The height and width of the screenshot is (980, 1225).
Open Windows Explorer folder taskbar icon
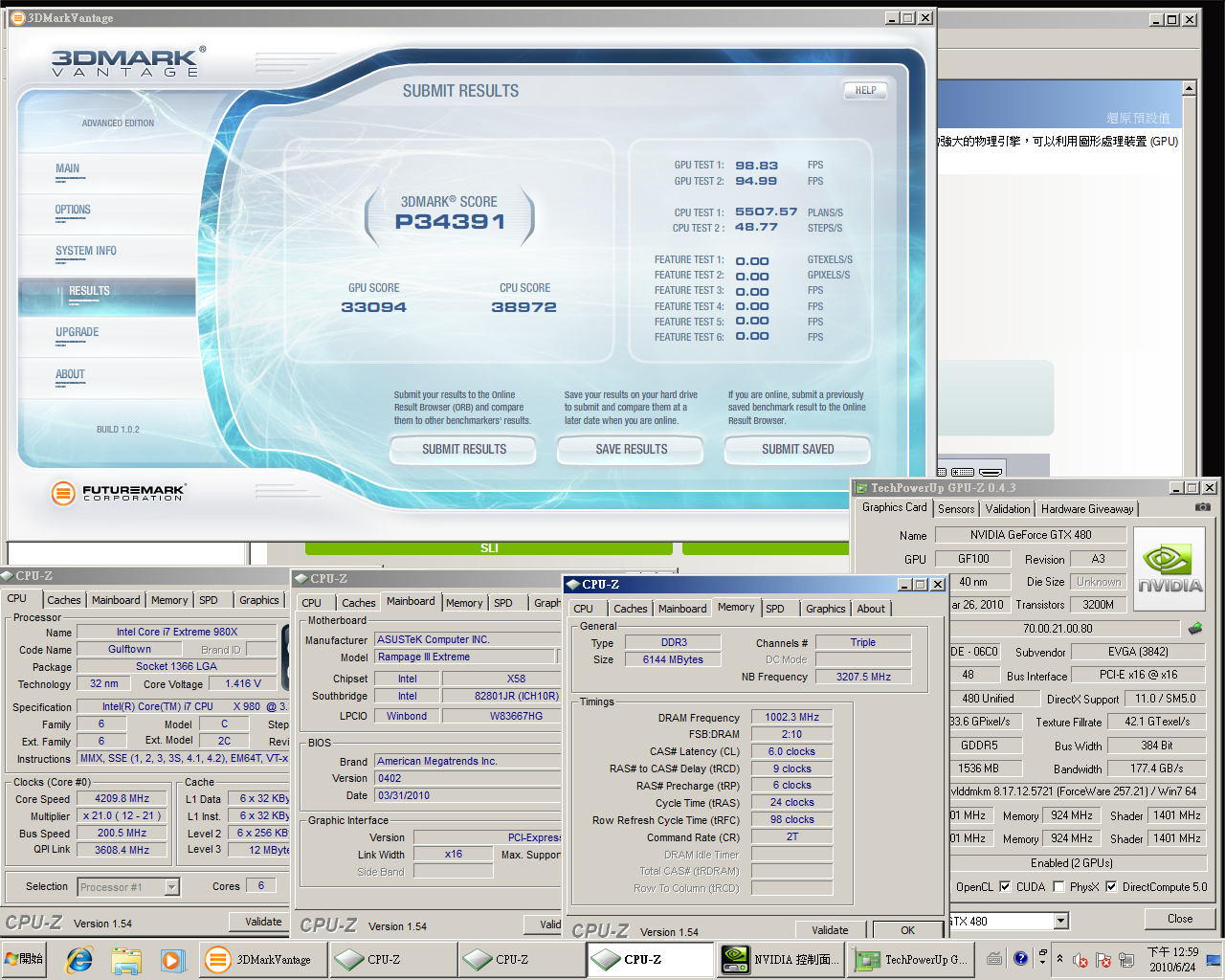tap(125, 959)
